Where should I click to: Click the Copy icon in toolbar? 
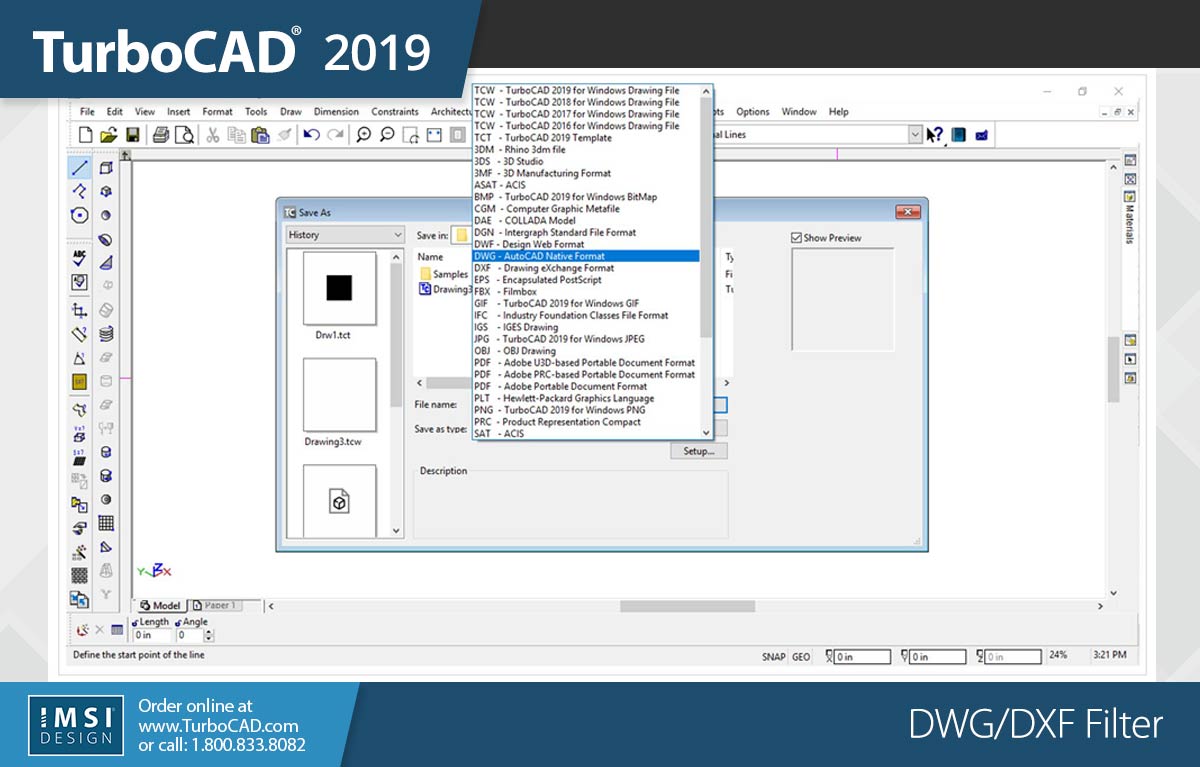236,135
